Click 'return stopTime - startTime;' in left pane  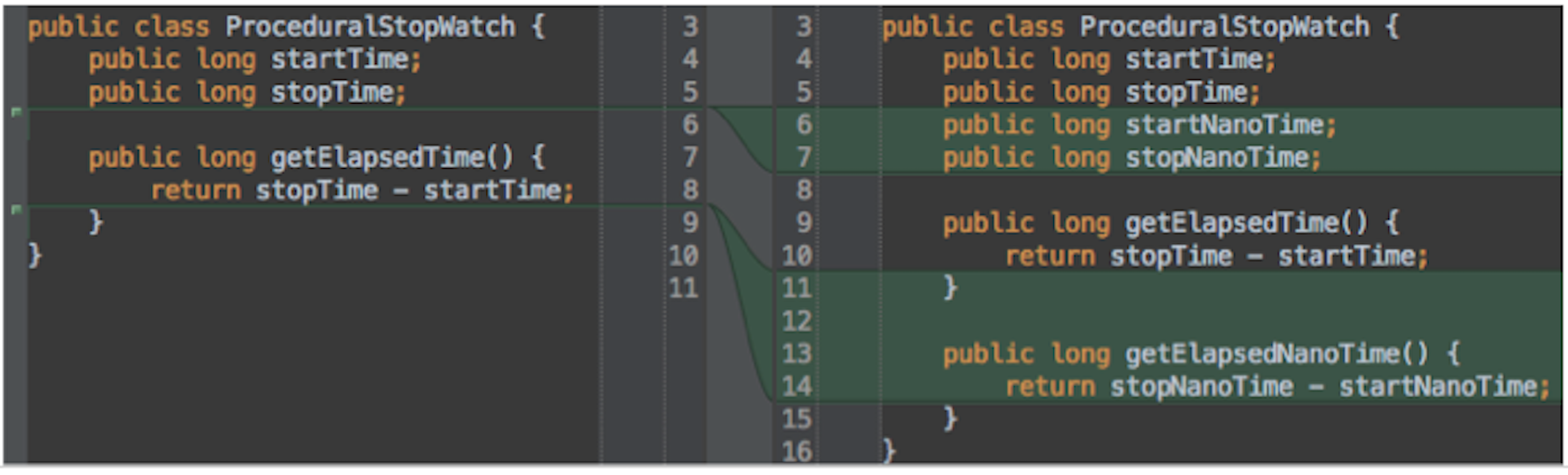coord(363,191)
